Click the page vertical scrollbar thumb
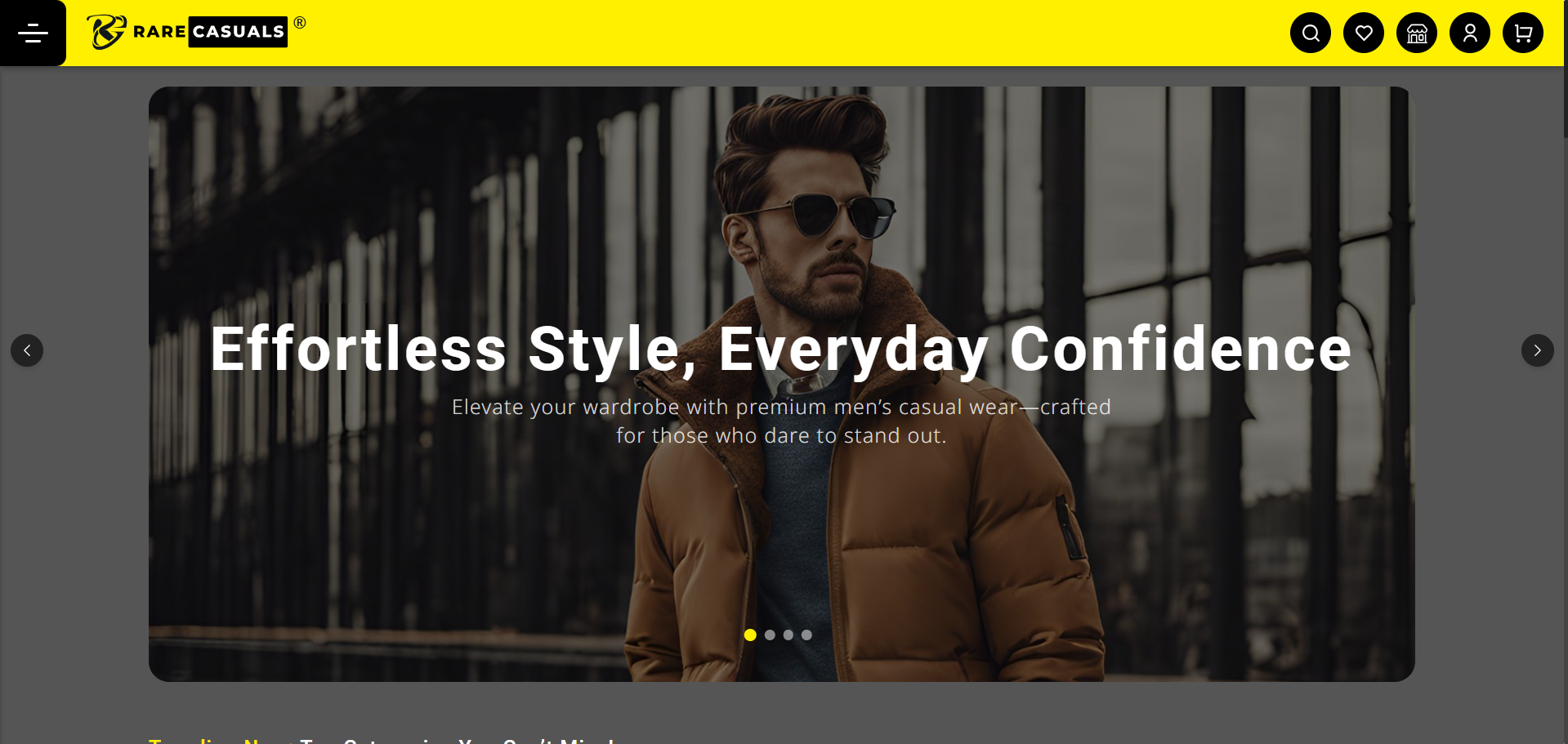1568x744 pixels. (1565, 69)
